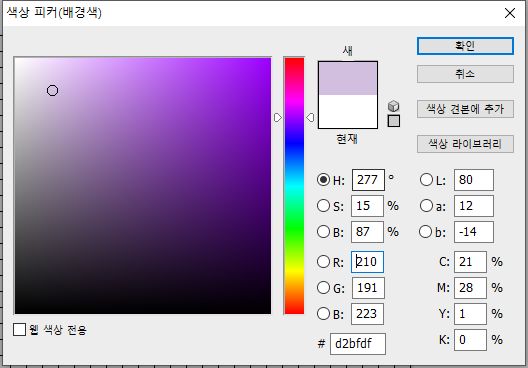Click the b field showing -14

(474, 232)
